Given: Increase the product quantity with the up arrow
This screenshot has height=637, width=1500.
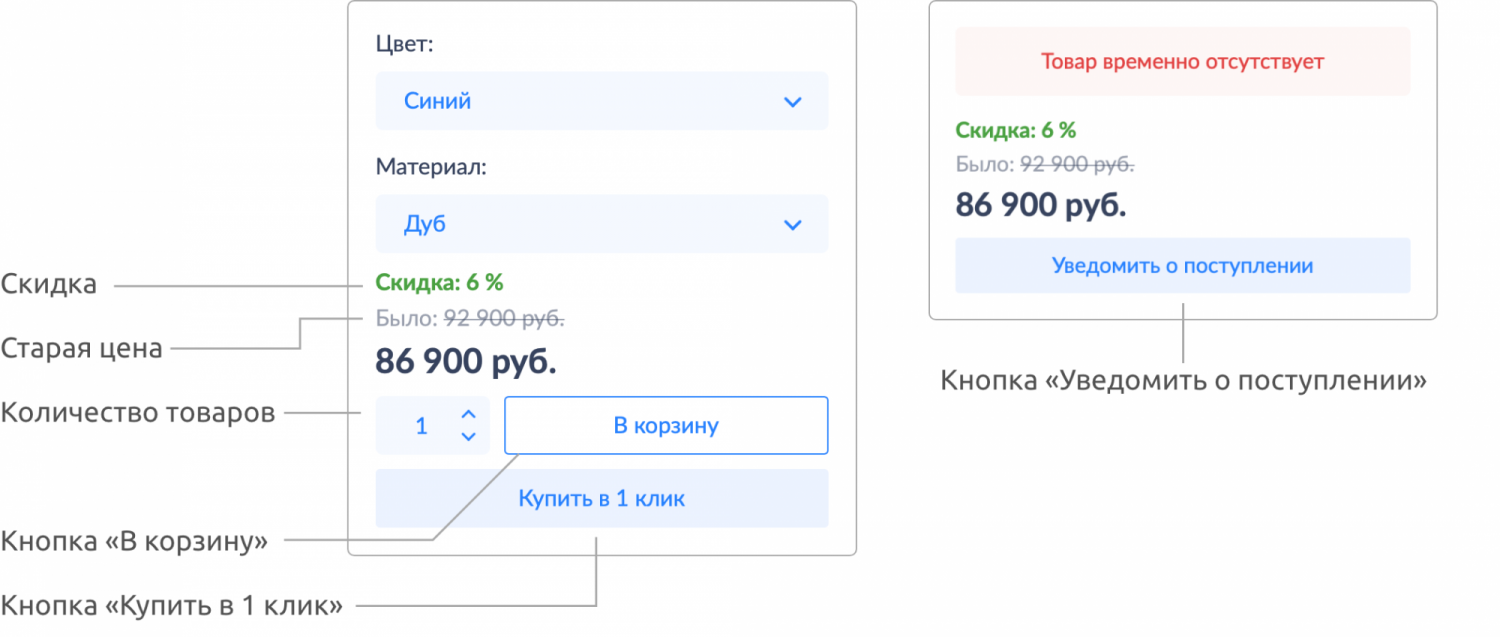Looking at the screenshot, I should pyautogui.click(x=467, y=414).
